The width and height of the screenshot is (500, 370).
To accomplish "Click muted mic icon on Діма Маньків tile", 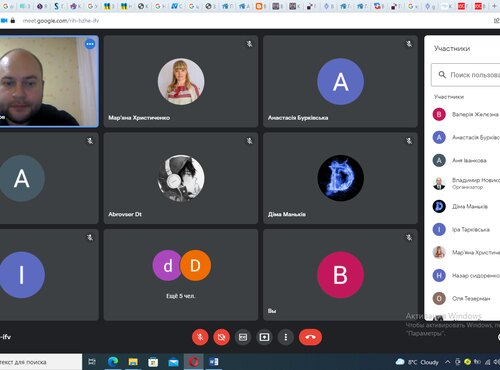I will [x=409, y=141].
